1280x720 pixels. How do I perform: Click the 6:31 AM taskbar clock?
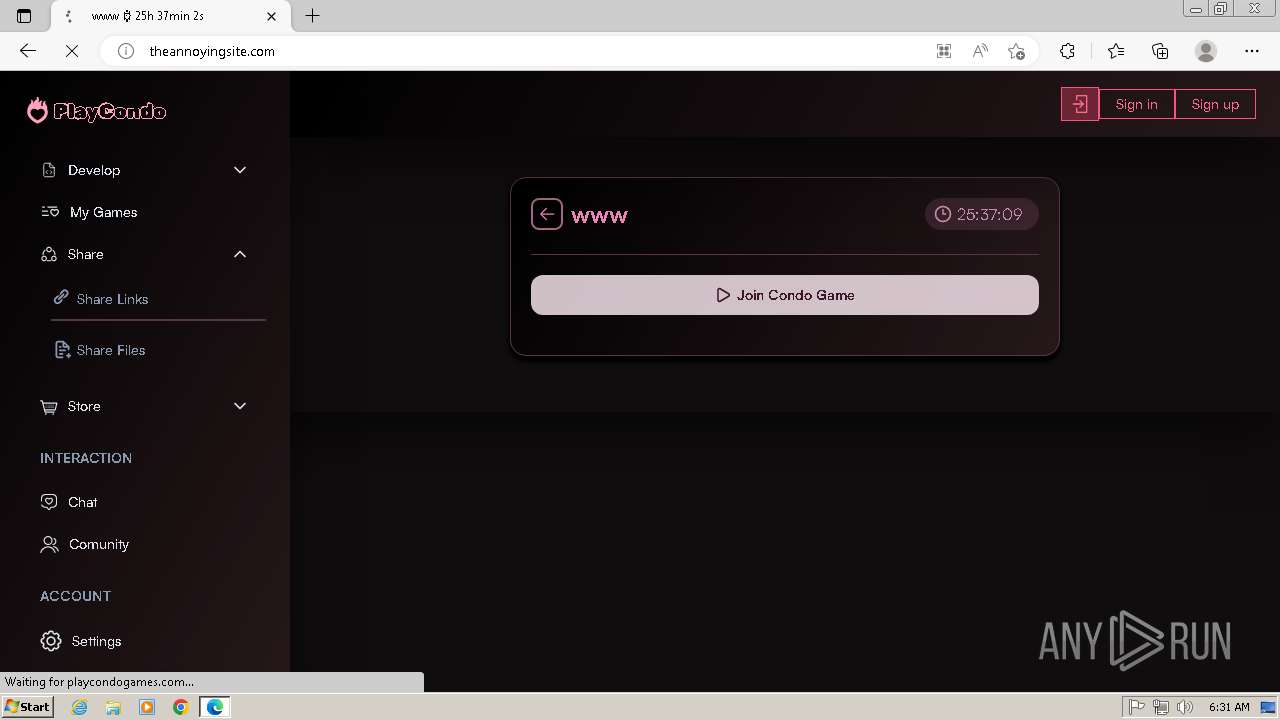point(1229,707)
